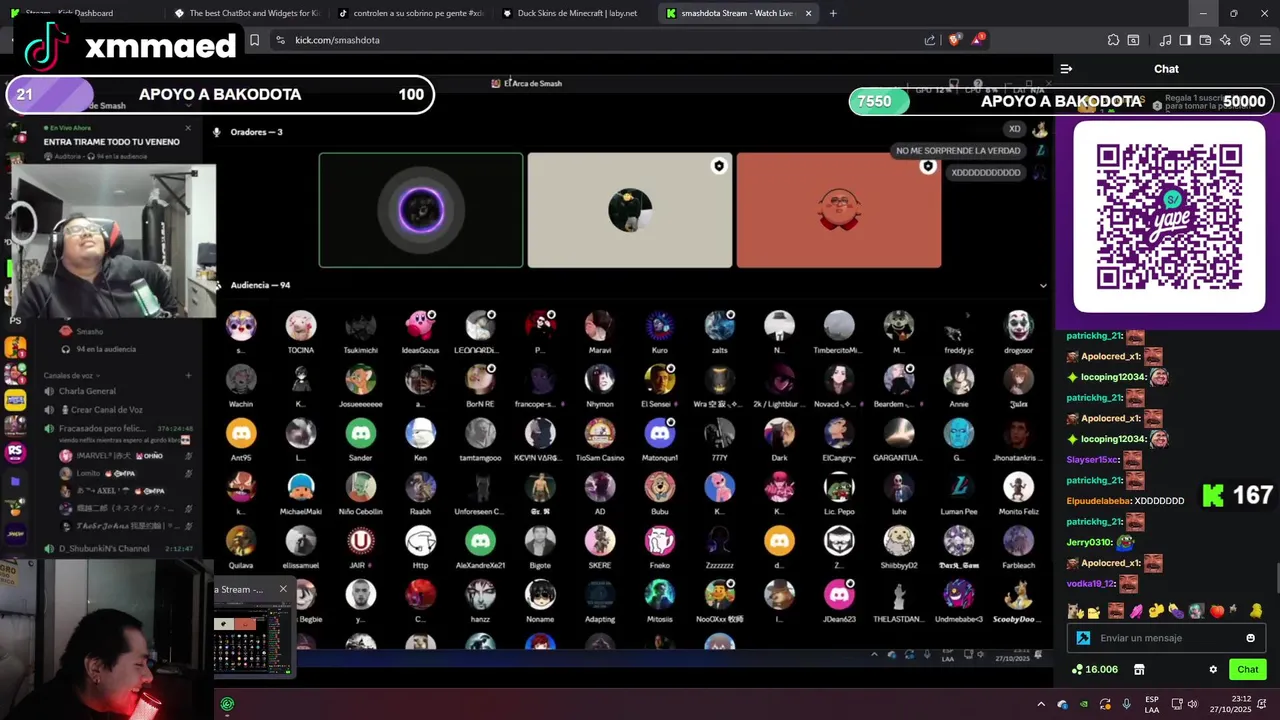The height and width of the screenshot is (720, 1280).
Task: Click the Windows taskbar microphone icon
Action: [1127, 704]
